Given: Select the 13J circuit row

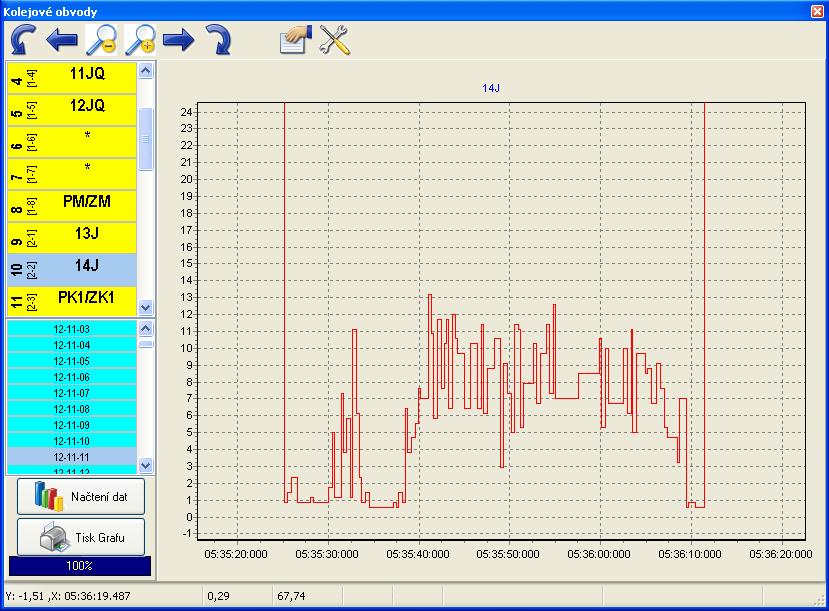Looking at the screenshot, I should [72, 238].
